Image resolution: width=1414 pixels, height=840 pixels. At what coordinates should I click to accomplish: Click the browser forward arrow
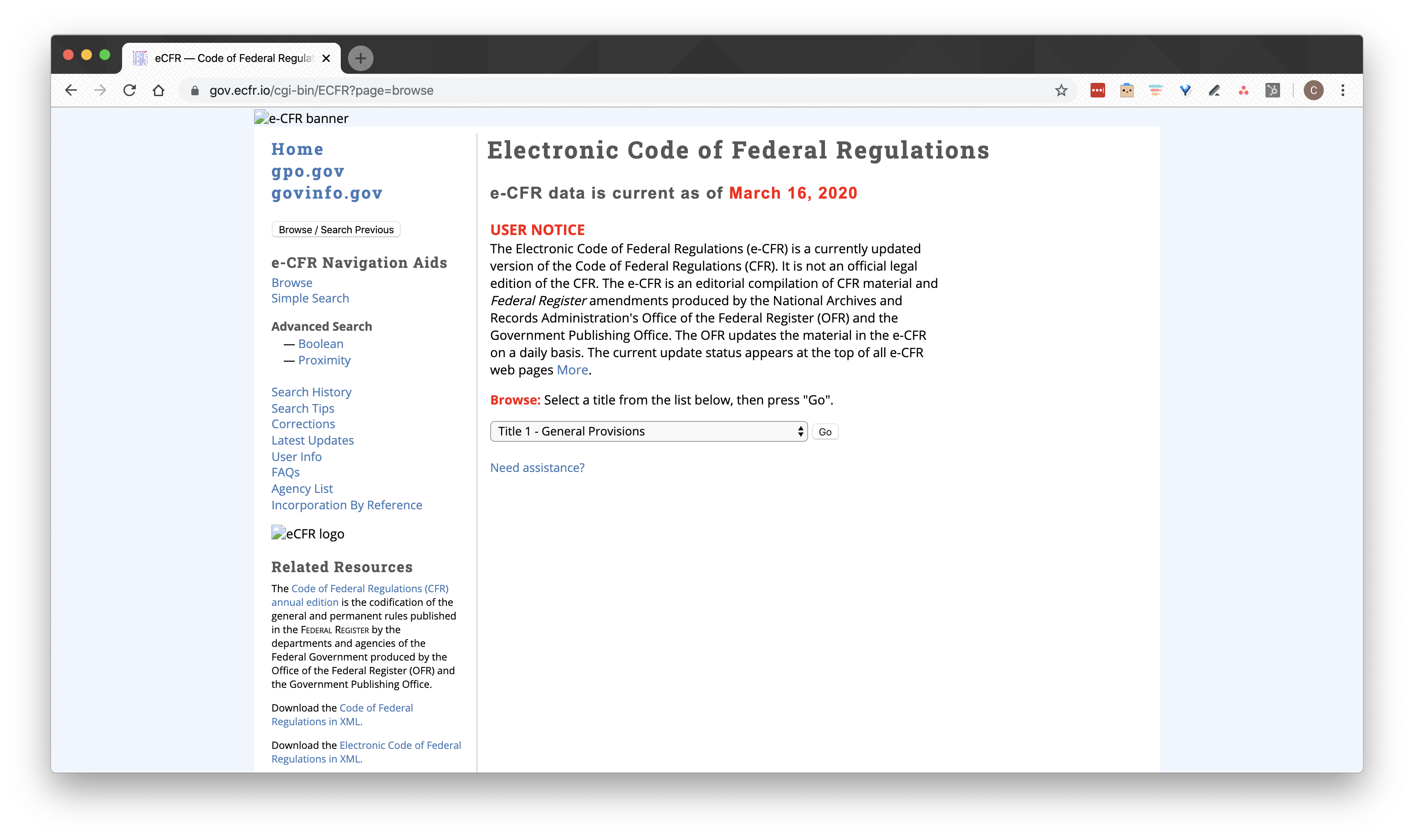[100, 91]
